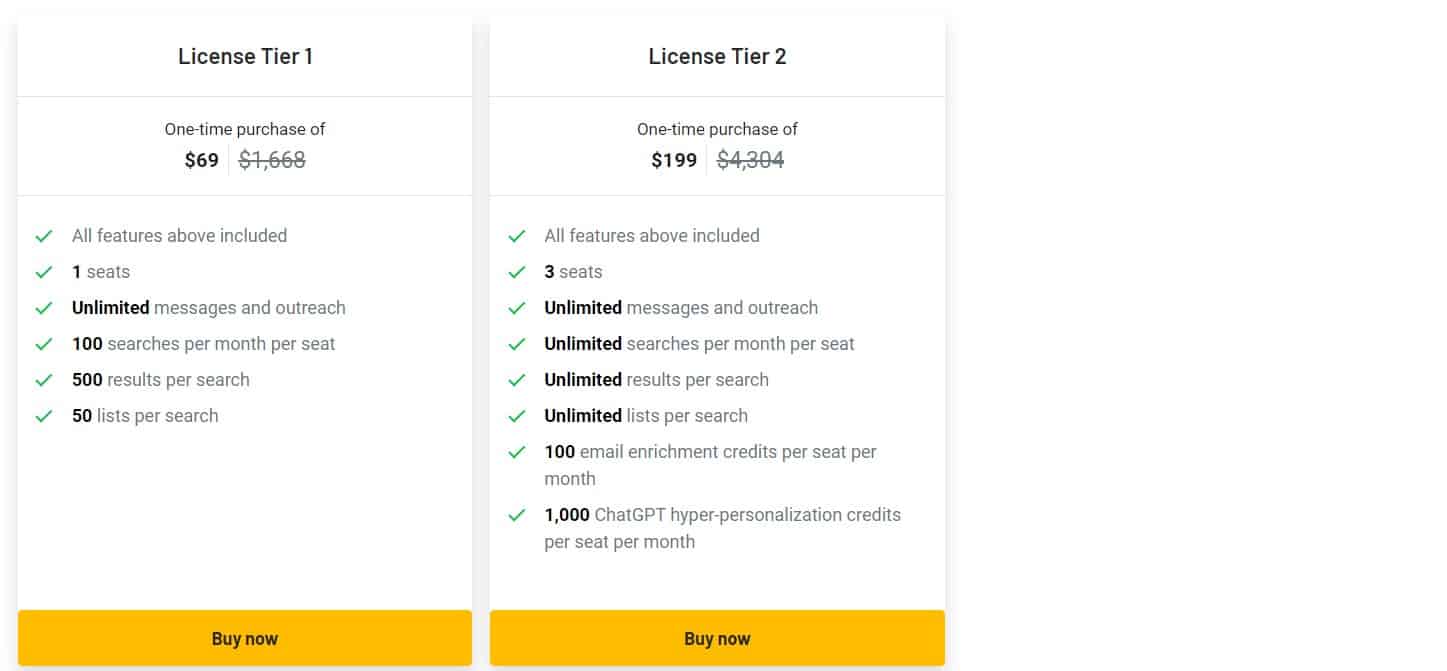Select the checkmark beside '100 searches per month per seat'
The image size is (1447, 671).
click(44, 343)
